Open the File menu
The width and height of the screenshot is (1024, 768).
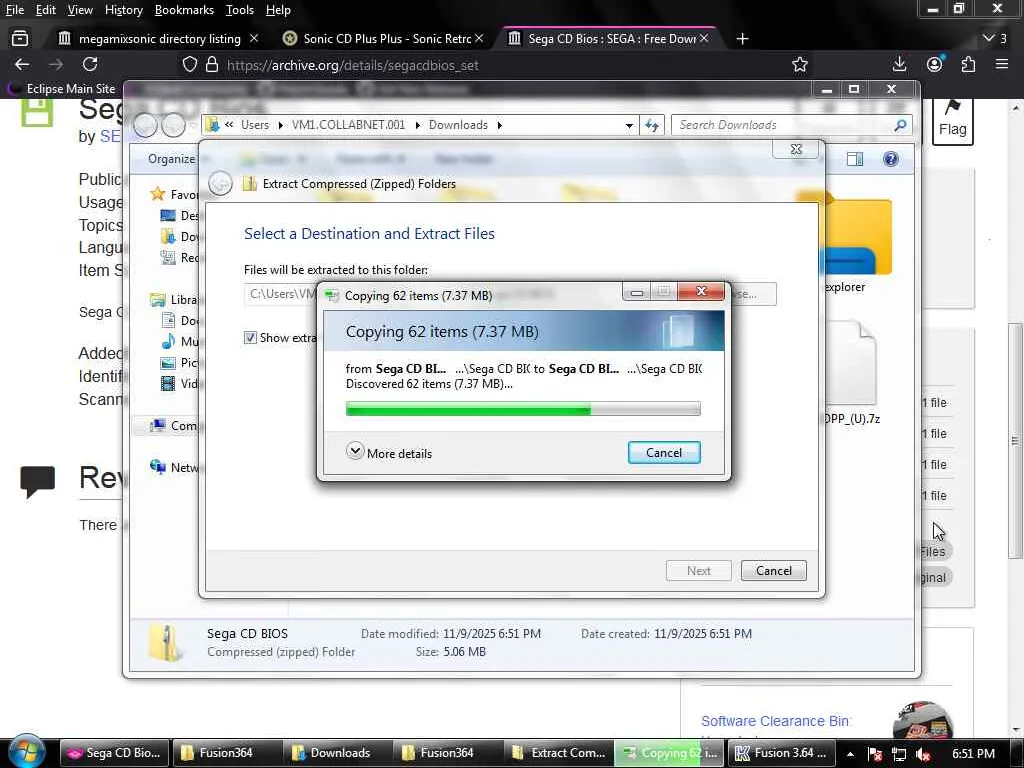[x=14, y=10]
